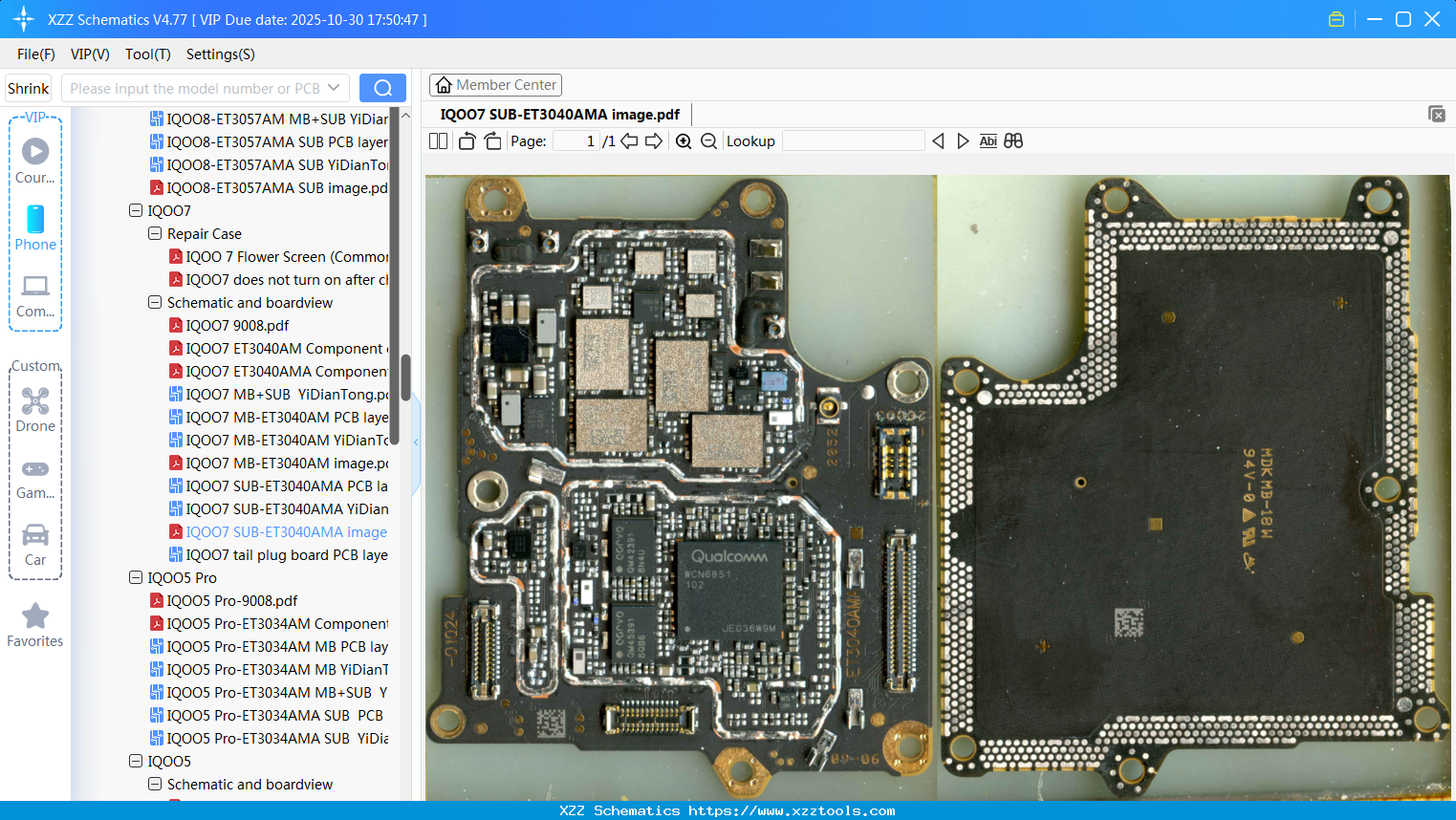The image size is (1456, 820).
Task: Open IQOO7 ET3040AMA Component file
Action: tap(287, 371)
